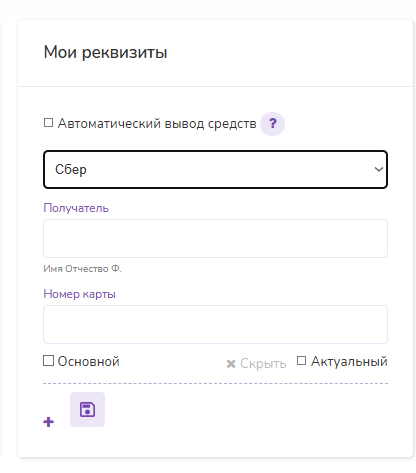Enable the Автоматический вывод средств checkbox
Image resolution: width=416 pixels, height=473 pixels.
(48, 123)
